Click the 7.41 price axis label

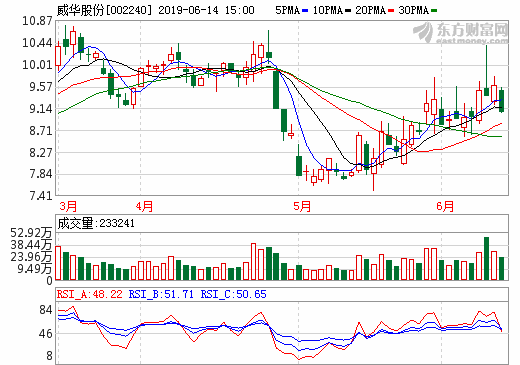41,196
